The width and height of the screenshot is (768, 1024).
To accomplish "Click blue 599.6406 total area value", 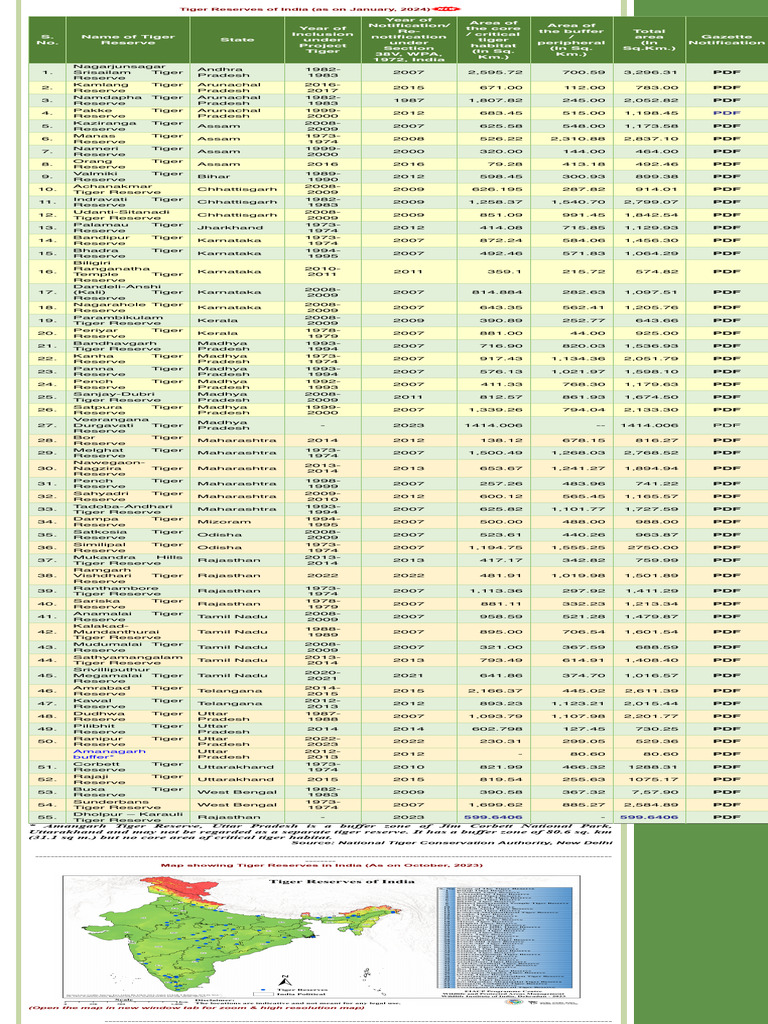I will pos(648,818).
